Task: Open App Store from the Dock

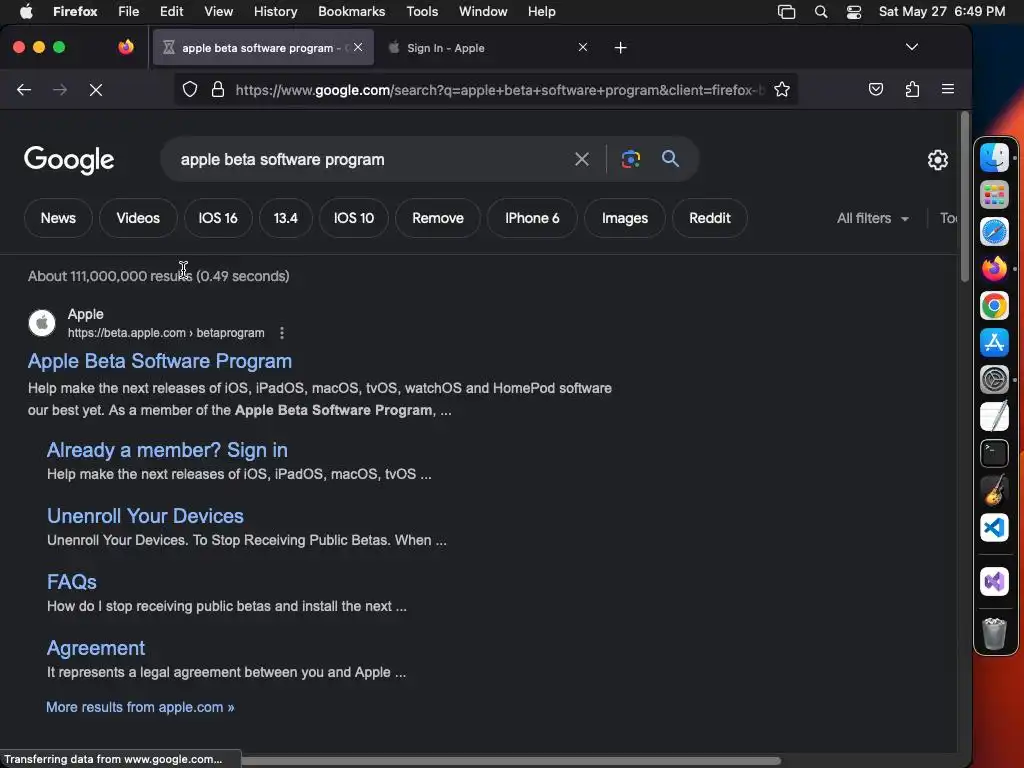Action: point(995,342)
